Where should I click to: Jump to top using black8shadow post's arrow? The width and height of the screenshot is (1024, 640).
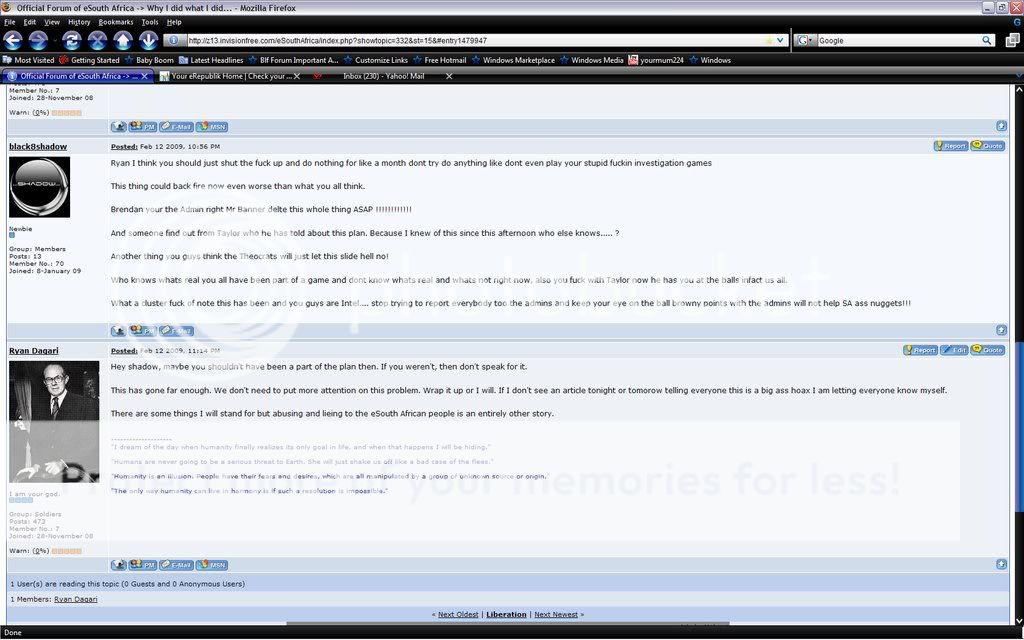coord(1001,330)
